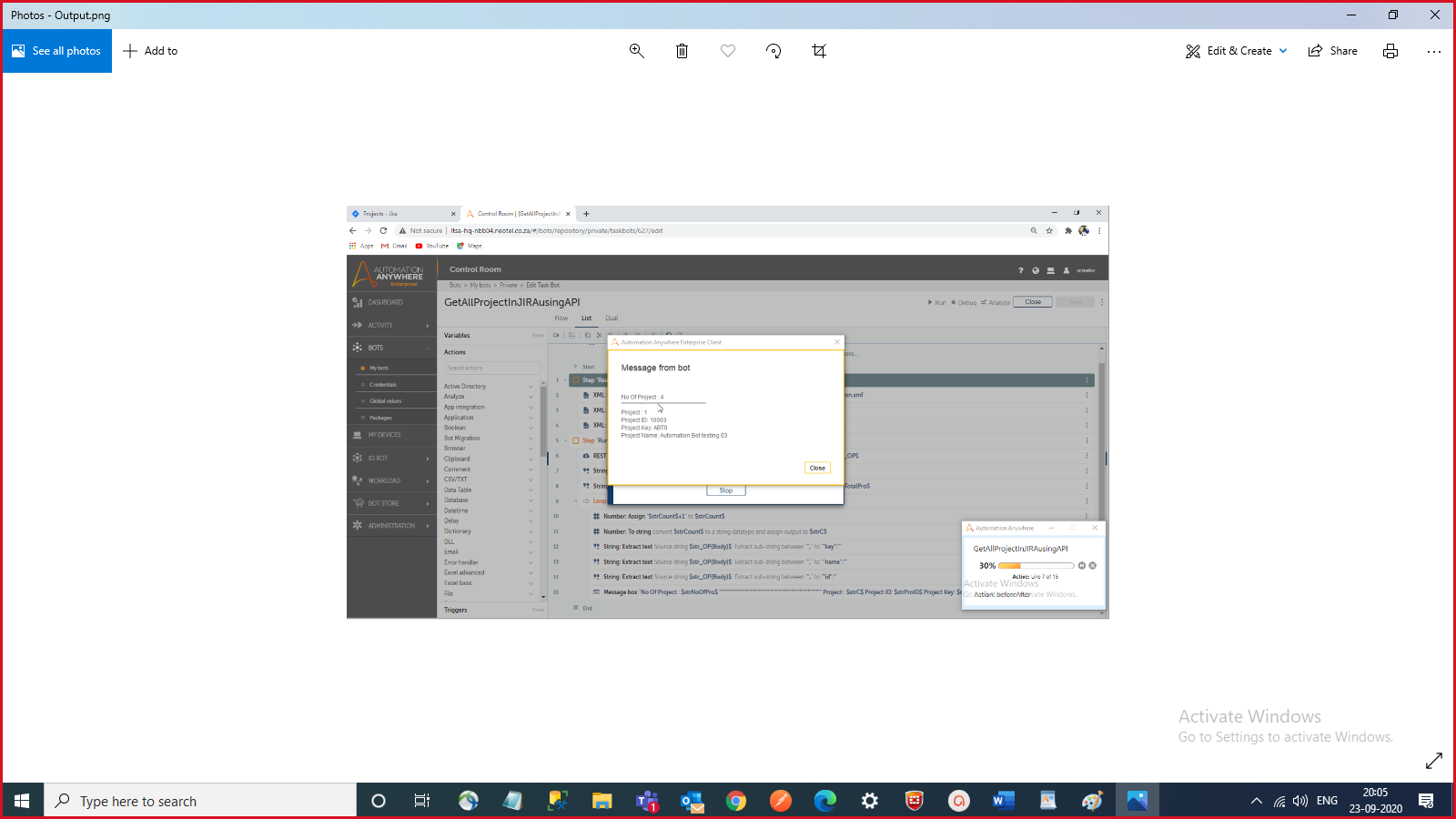Open the zoom control in Photos
Viewport: 1456px width, 819px height.
point(637,51)
